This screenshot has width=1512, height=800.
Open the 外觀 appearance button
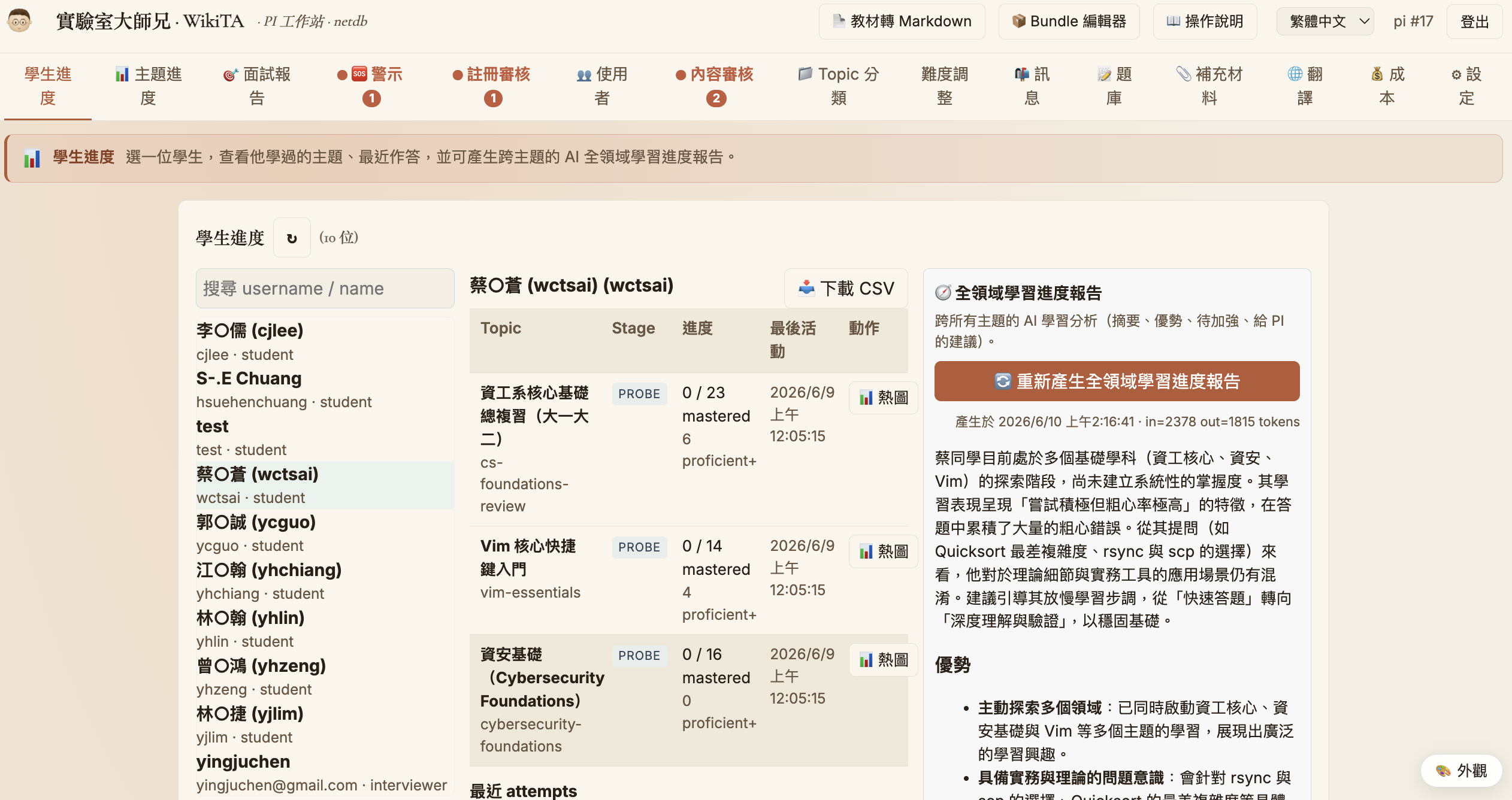[1461, 771]
